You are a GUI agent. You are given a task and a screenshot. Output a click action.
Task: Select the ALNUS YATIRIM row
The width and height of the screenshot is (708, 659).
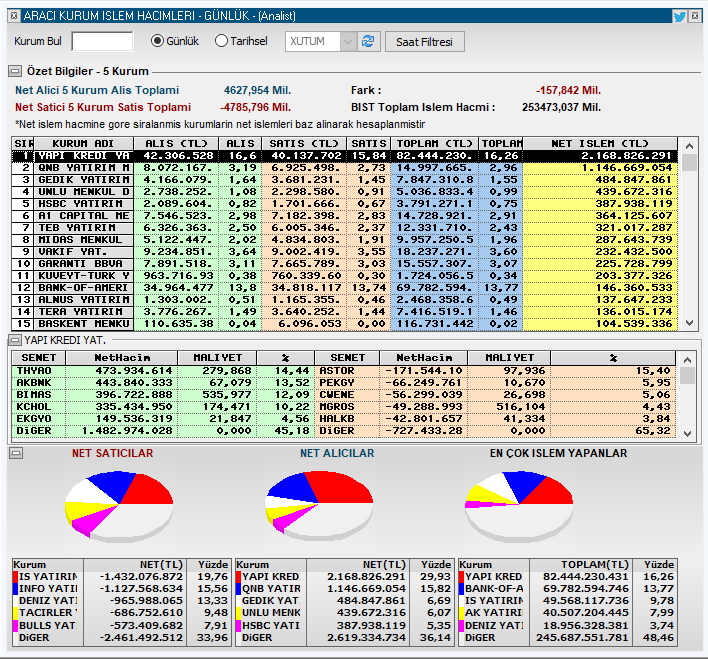click(345, 299)
